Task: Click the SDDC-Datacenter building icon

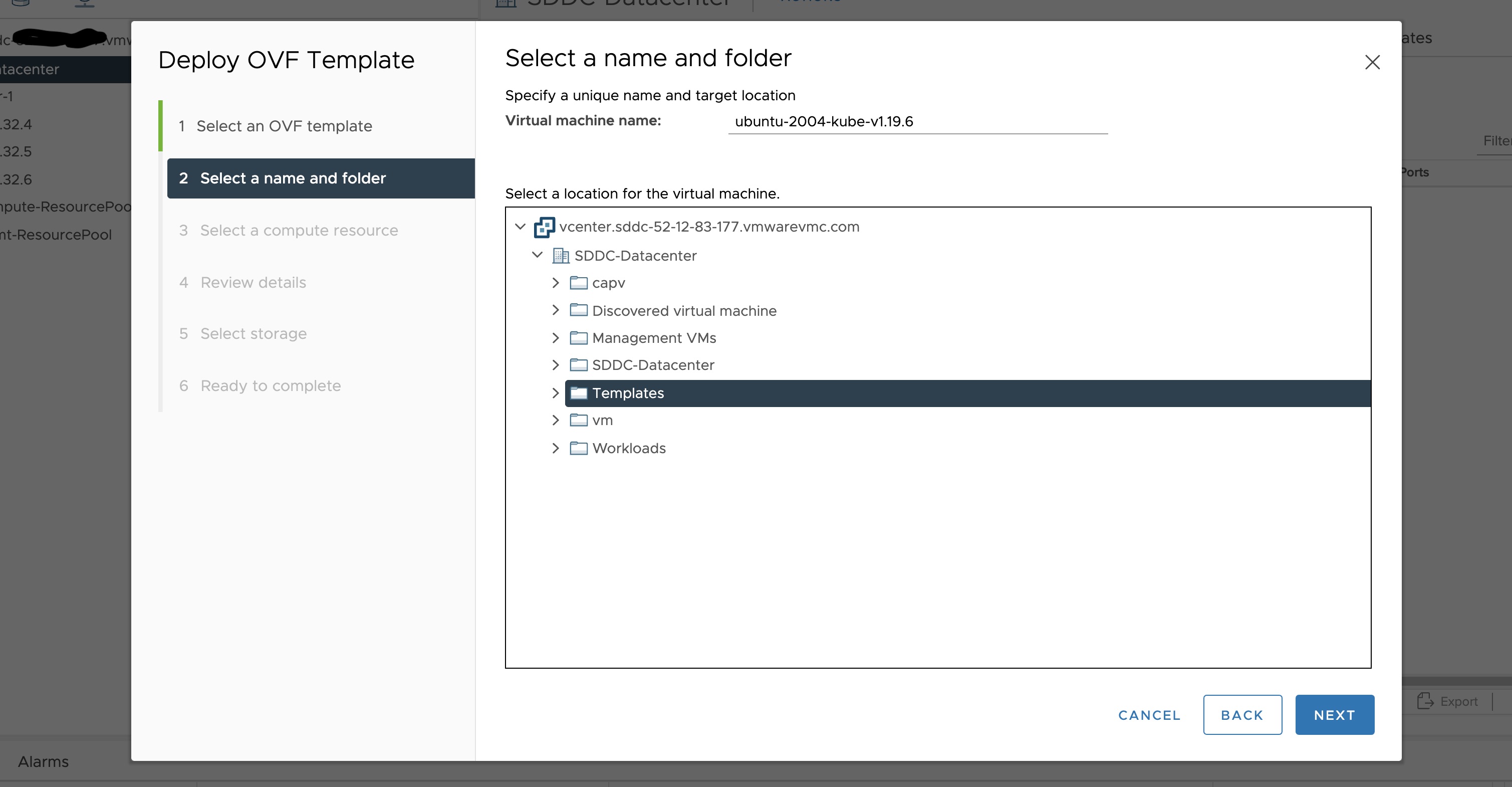Action: pyautogui.click(x=561, y=256)
